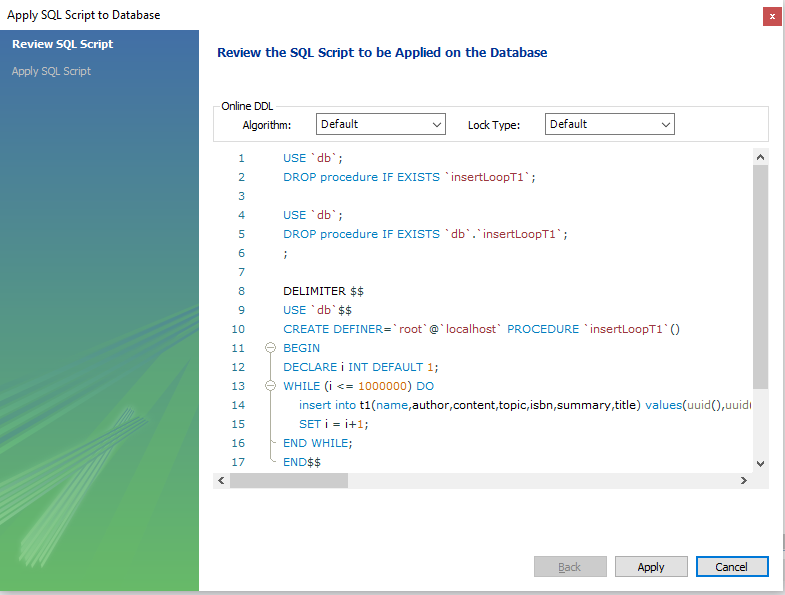Click the CREATE DEFINER procedure line

click(481, 329)
